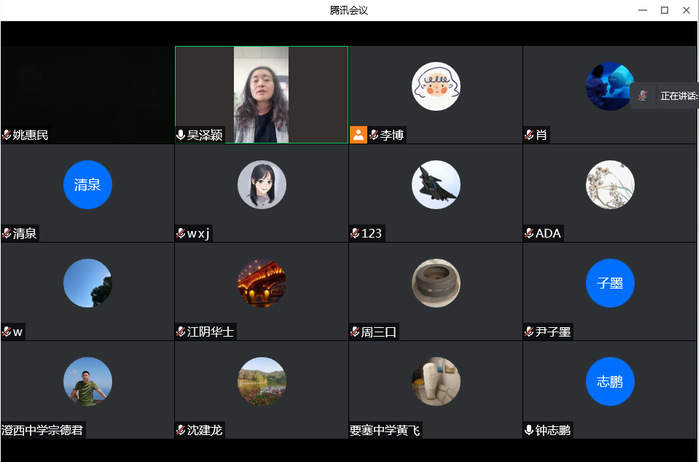Image resolution: width=699 pixels, height=462 pixels.
Task: Click the muted mic icon for wxj
Action: tap(181, 234)
